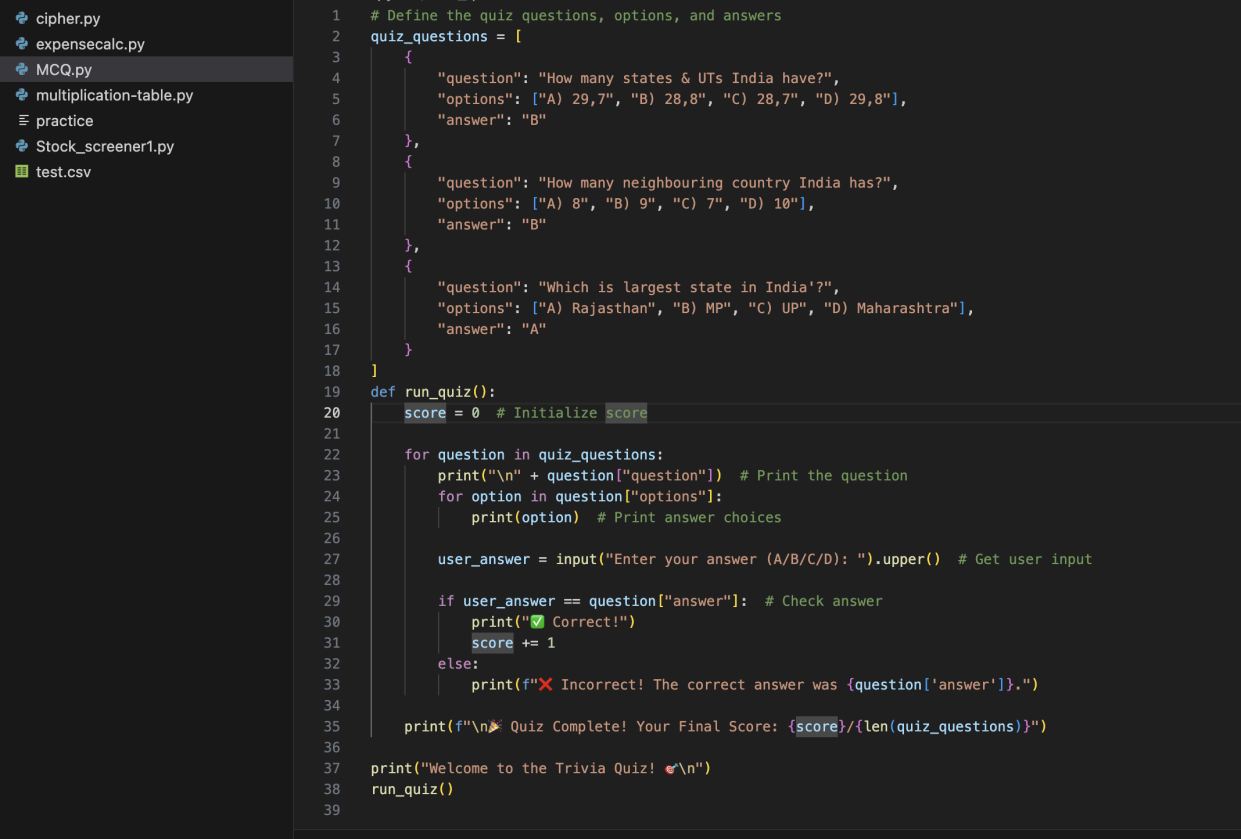This screenshot has height=839, width=1241.
Task: Select line number 1 in the gutter
Action: tap(336, 15)
